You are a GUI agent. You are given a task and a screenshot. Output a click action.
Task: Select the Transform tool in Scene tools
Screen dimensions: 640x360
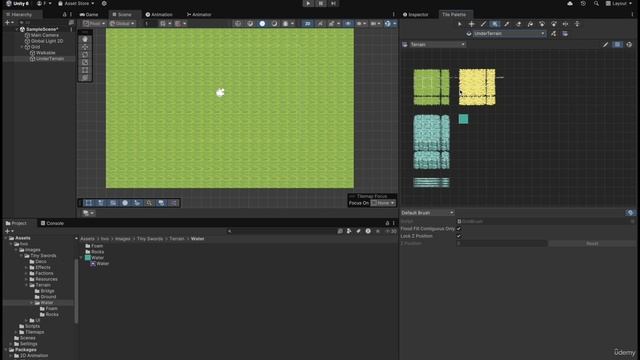pyautogui.click(x=85, y=78)
